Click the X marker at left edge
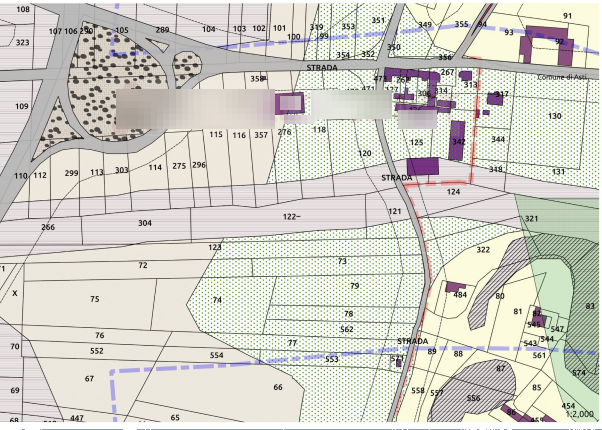Viewport: 602px width, 430px height. pyautogui.click(x=14, y=294)
